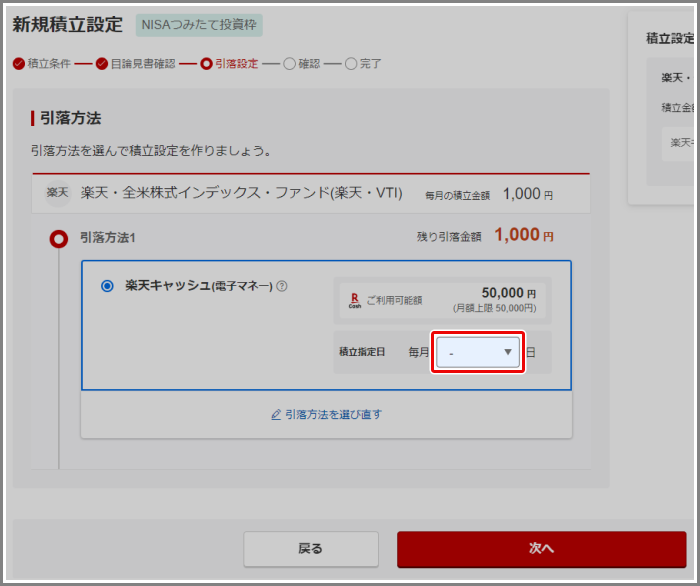Click the pencil edit icon
This screenshot has height=586, width=700.
276,415
